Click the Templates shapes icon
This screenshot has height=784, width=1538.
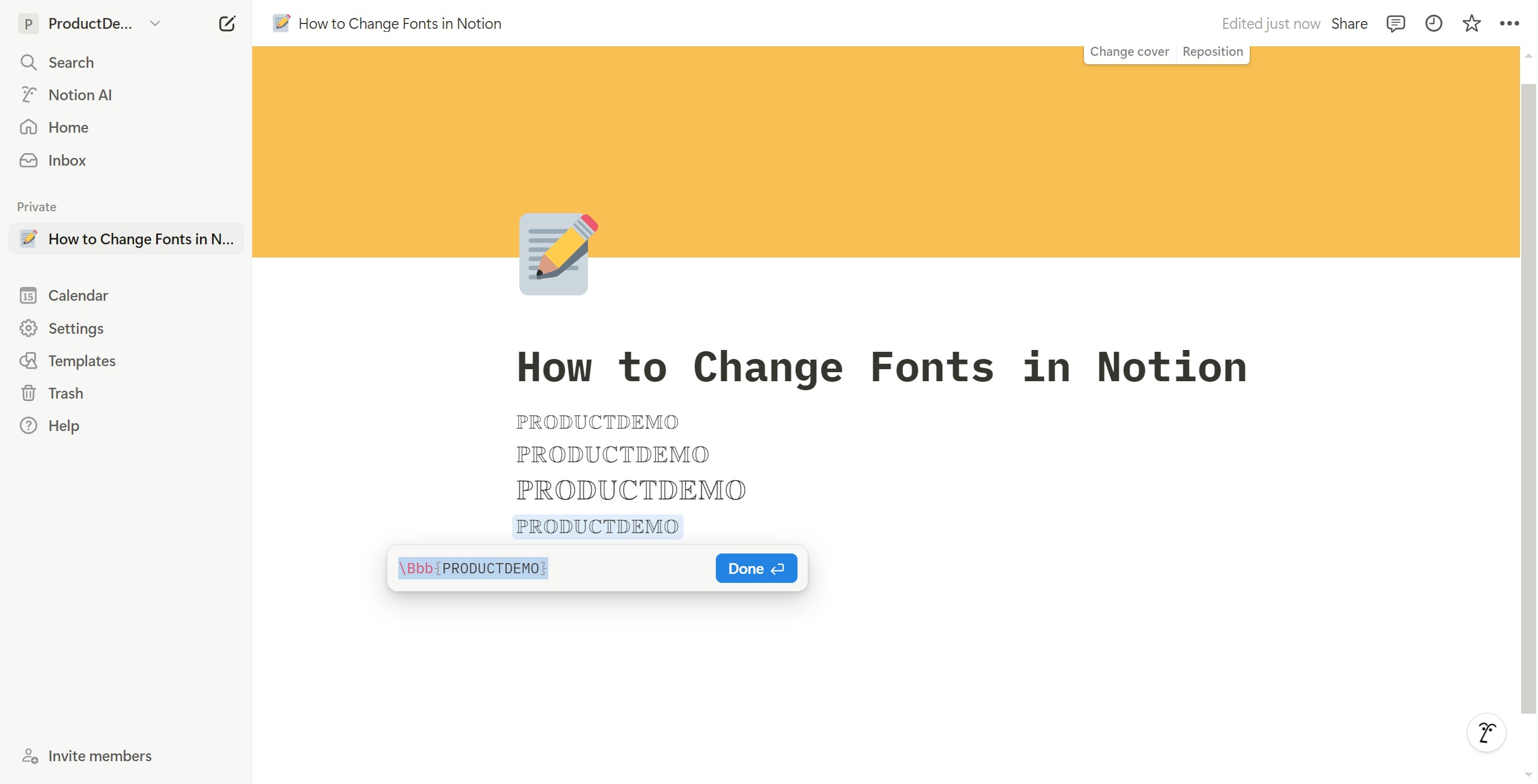pyautogui.click(x=28, y=361)
